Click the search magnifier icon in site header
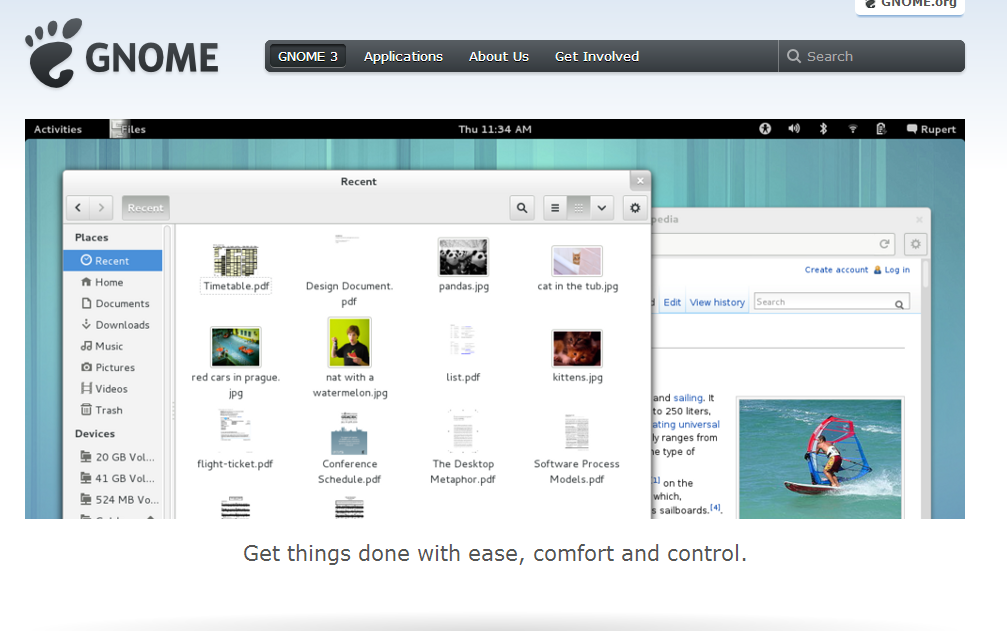This screenshot has width=1007, height=640. [x=794, y=56]
